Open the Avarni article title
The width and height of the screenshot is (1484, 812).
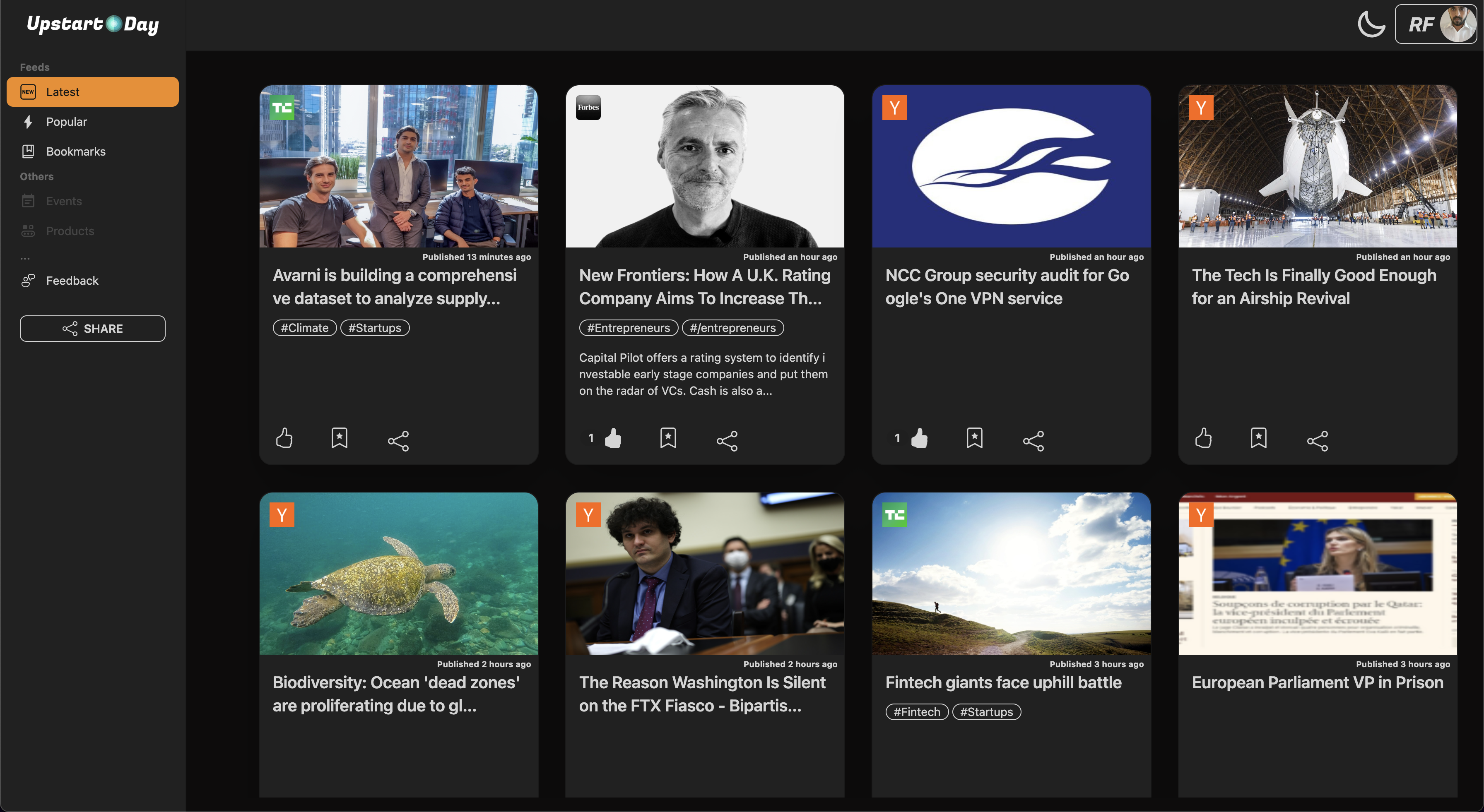pos(395,287)
